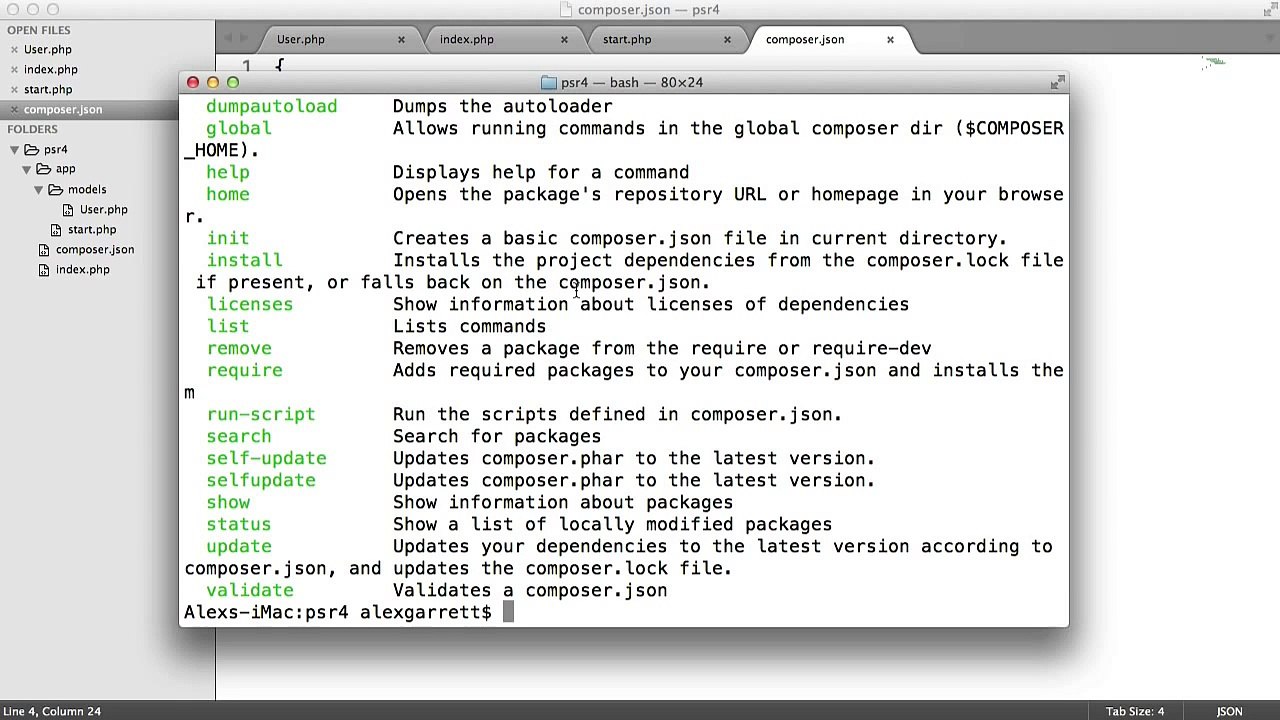The height and width of the screenshot is (720, 1280).
Task: Open User.php in the models folder
Action: [104, 209]
